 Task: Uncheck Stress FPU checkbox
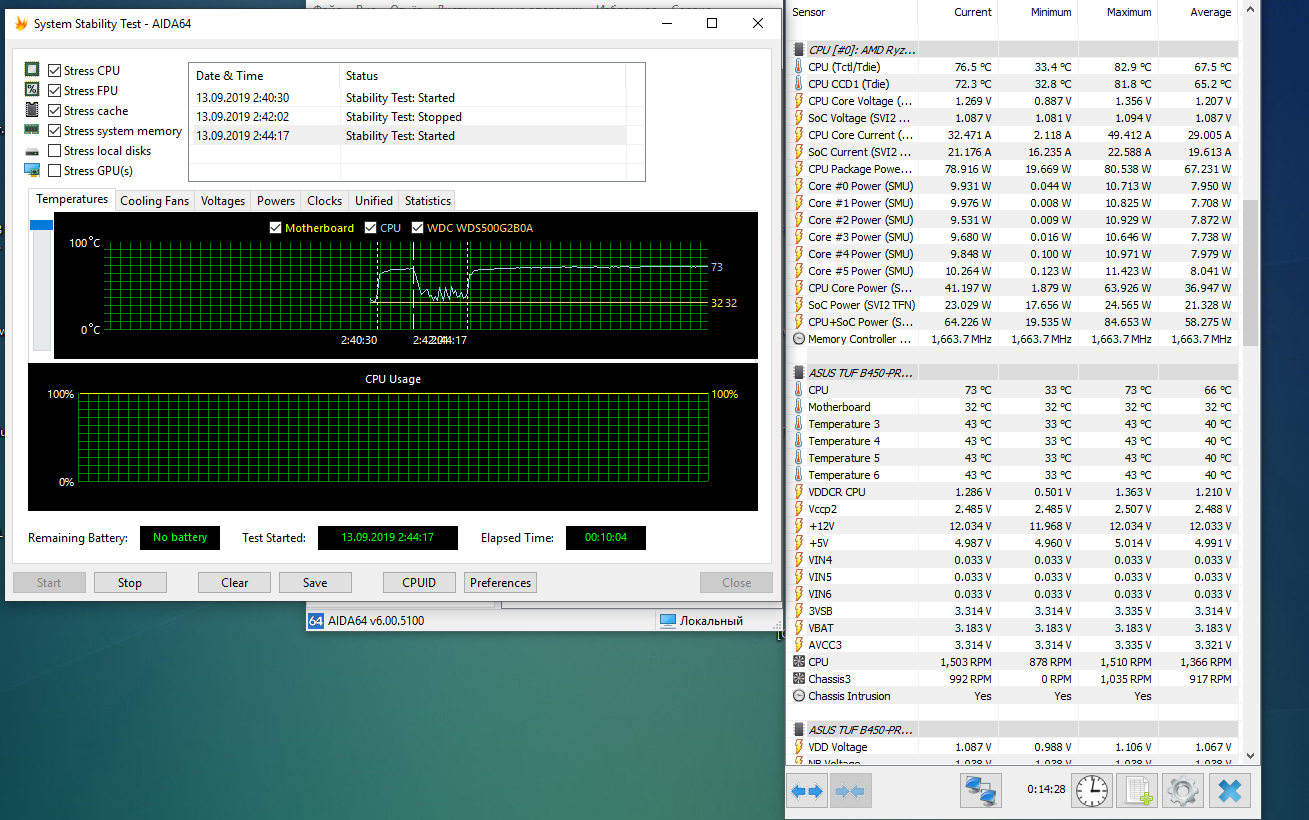pos(55,91)
